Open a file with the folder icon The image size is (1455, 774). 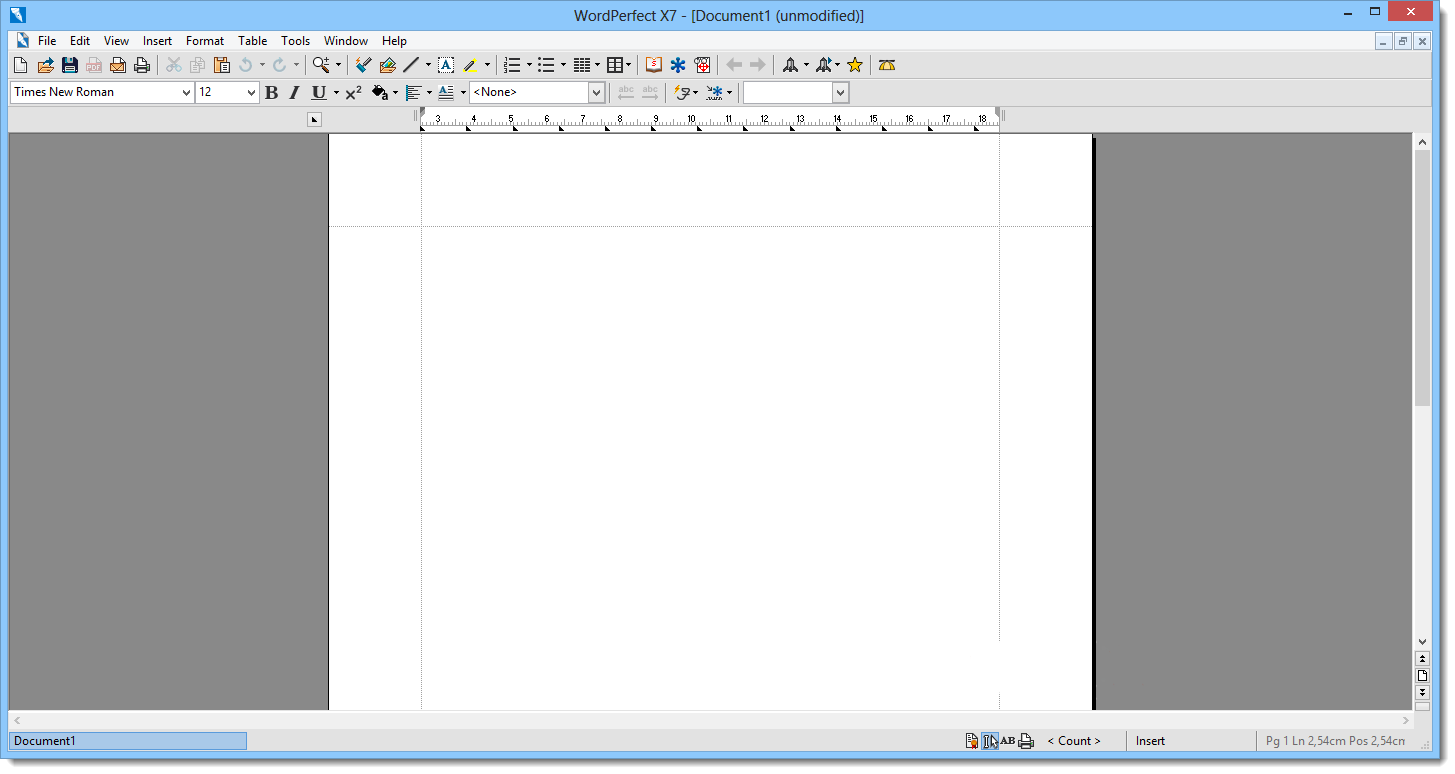pos(45,65)
